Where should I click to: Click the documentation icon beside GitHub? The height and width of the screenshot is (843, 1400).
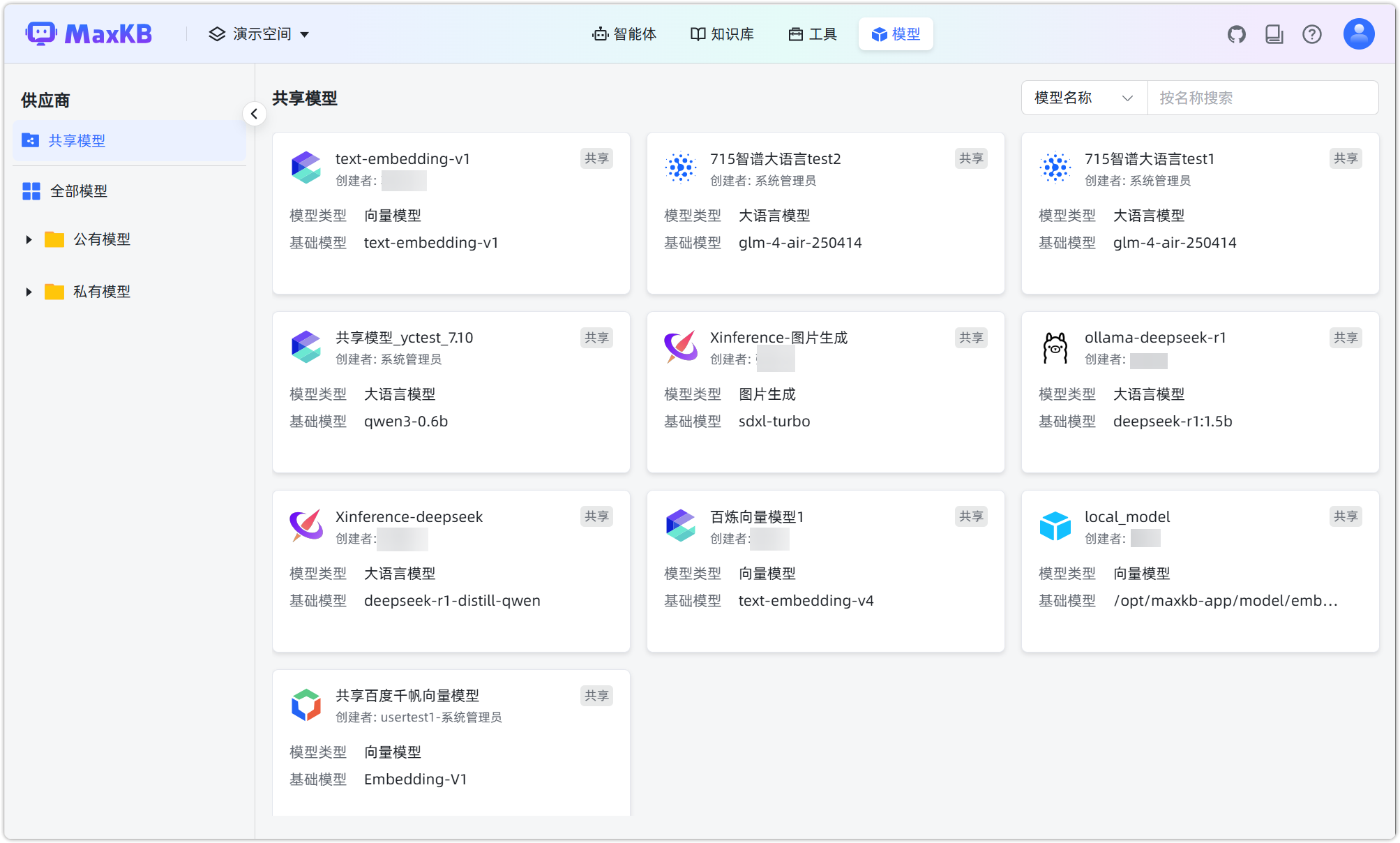tap(1274, 33)
